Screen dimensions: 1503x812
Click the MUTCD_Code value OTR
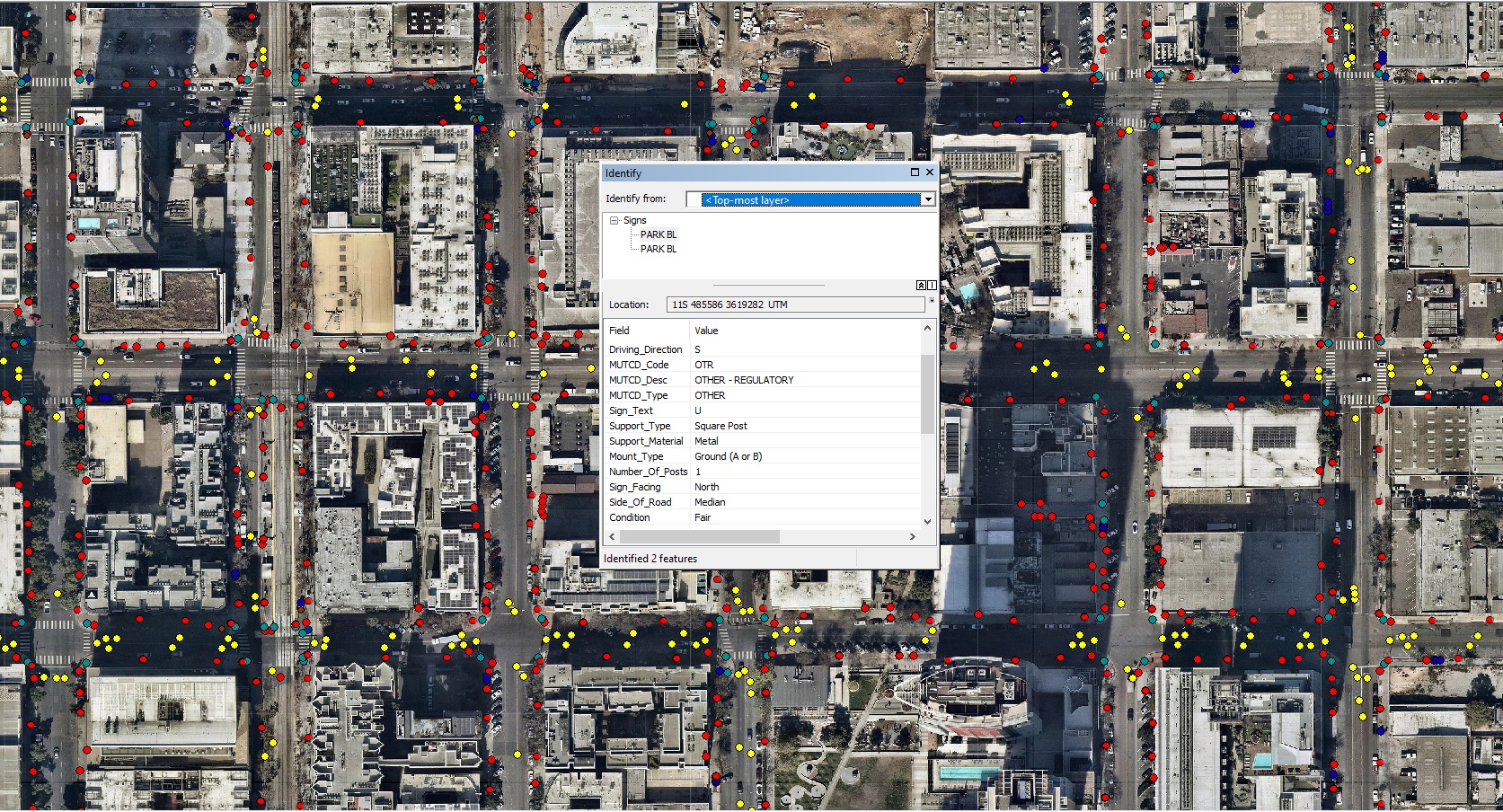point(703,365)
